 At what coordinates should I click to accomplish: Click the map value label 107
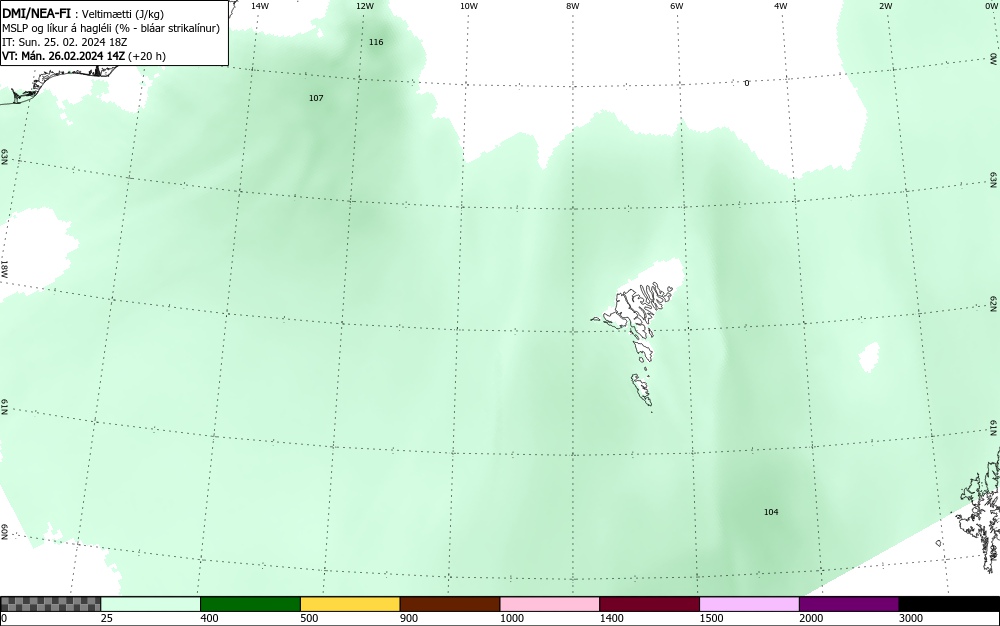[x=316, y=98]
